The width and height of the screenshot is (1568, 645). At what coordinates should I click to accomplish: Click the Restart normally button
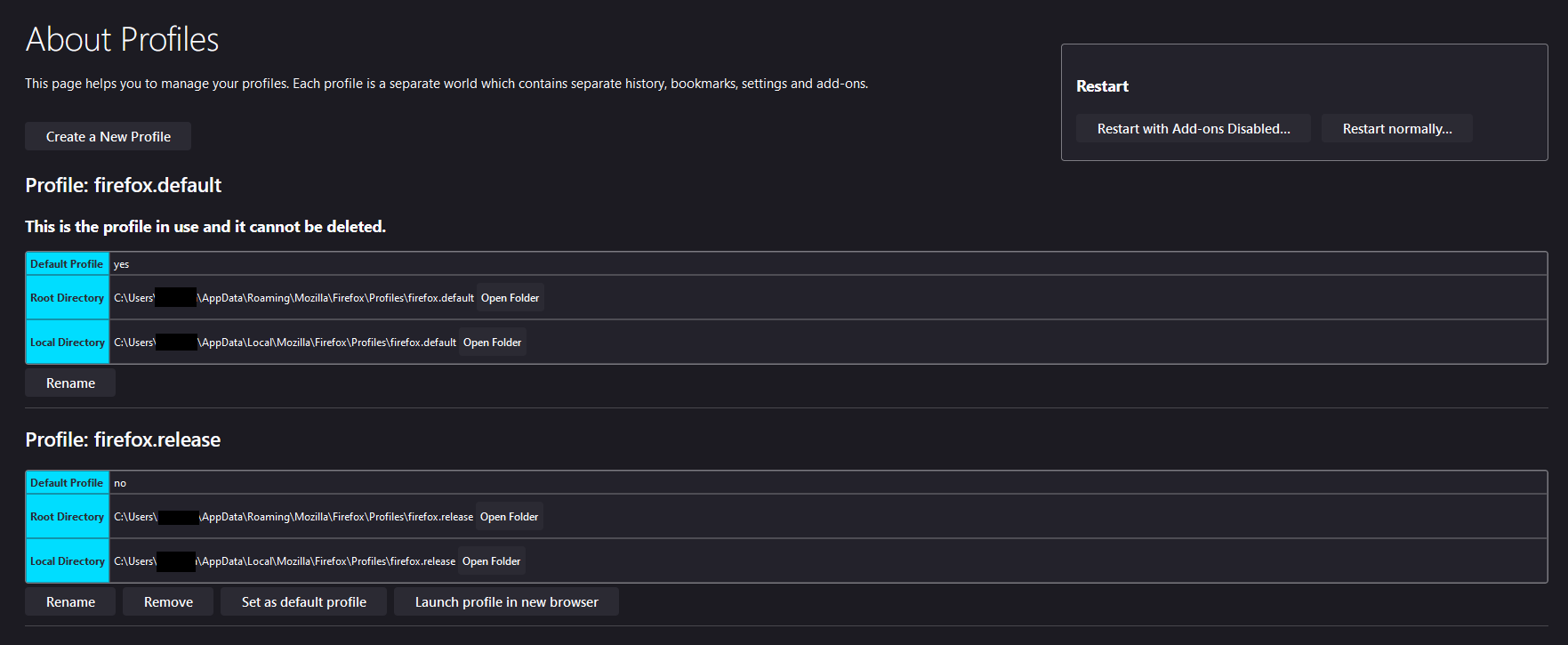point(1396,129)
